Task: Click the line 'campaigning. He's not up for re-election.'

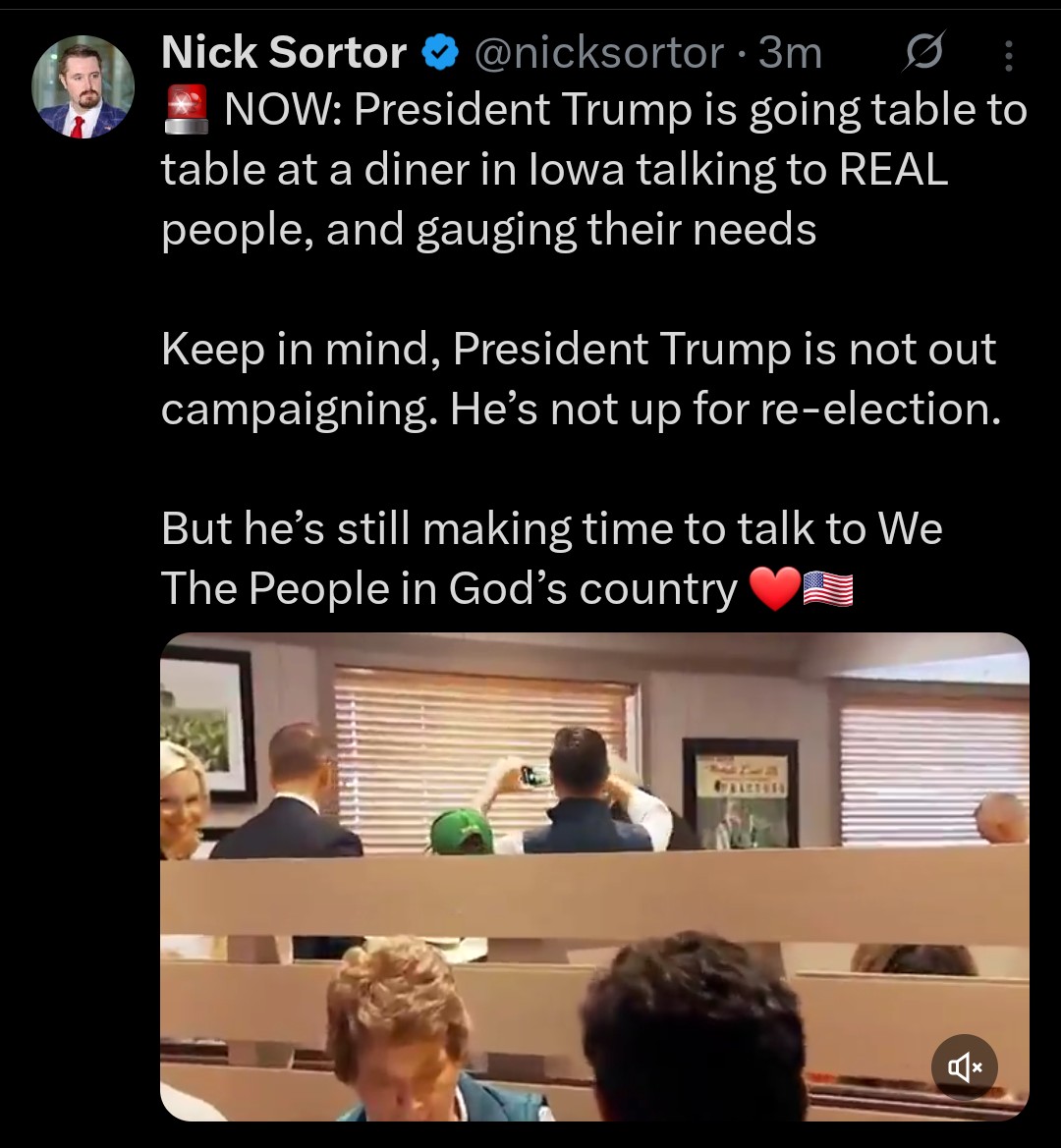Action: pyautogui.click(x=581, y=409)
